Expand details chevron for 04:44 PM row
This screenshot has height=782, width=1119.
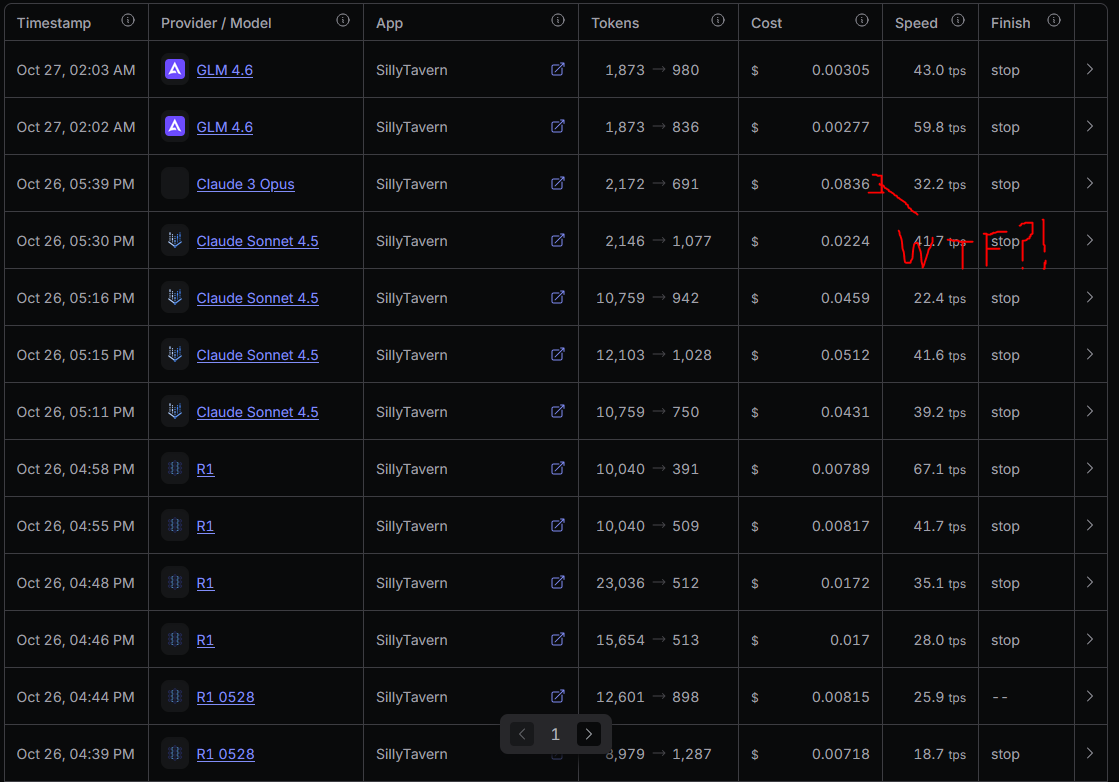click(x=1090, y=696)
